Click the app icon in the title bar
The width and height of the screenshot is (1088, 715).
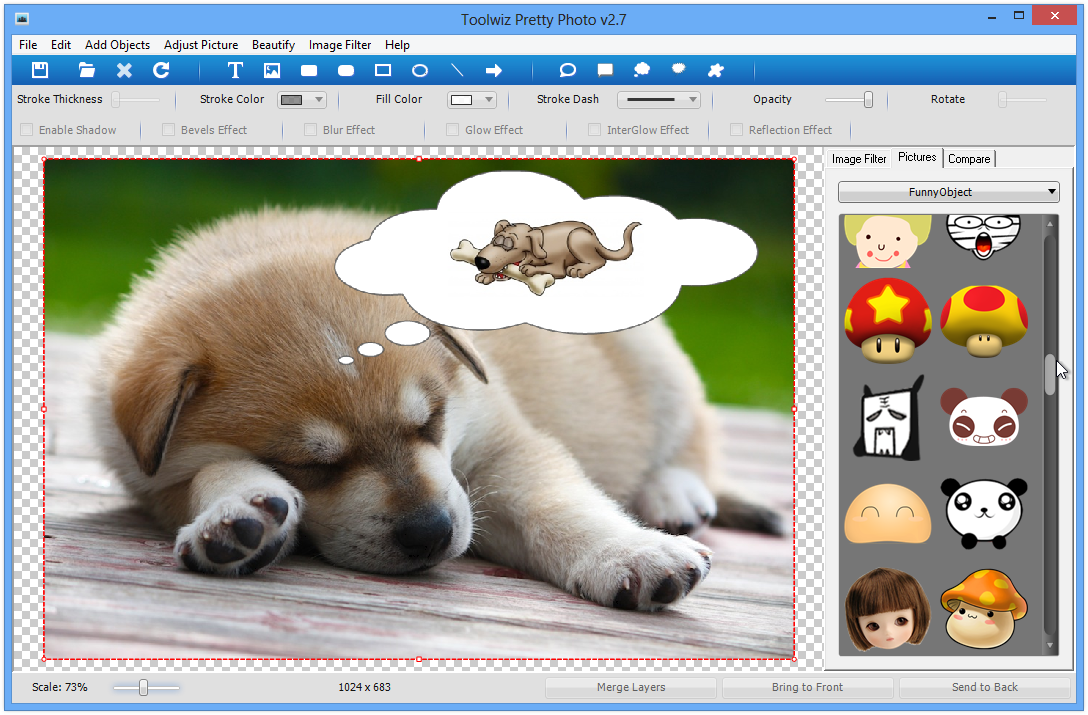point(22,19)
